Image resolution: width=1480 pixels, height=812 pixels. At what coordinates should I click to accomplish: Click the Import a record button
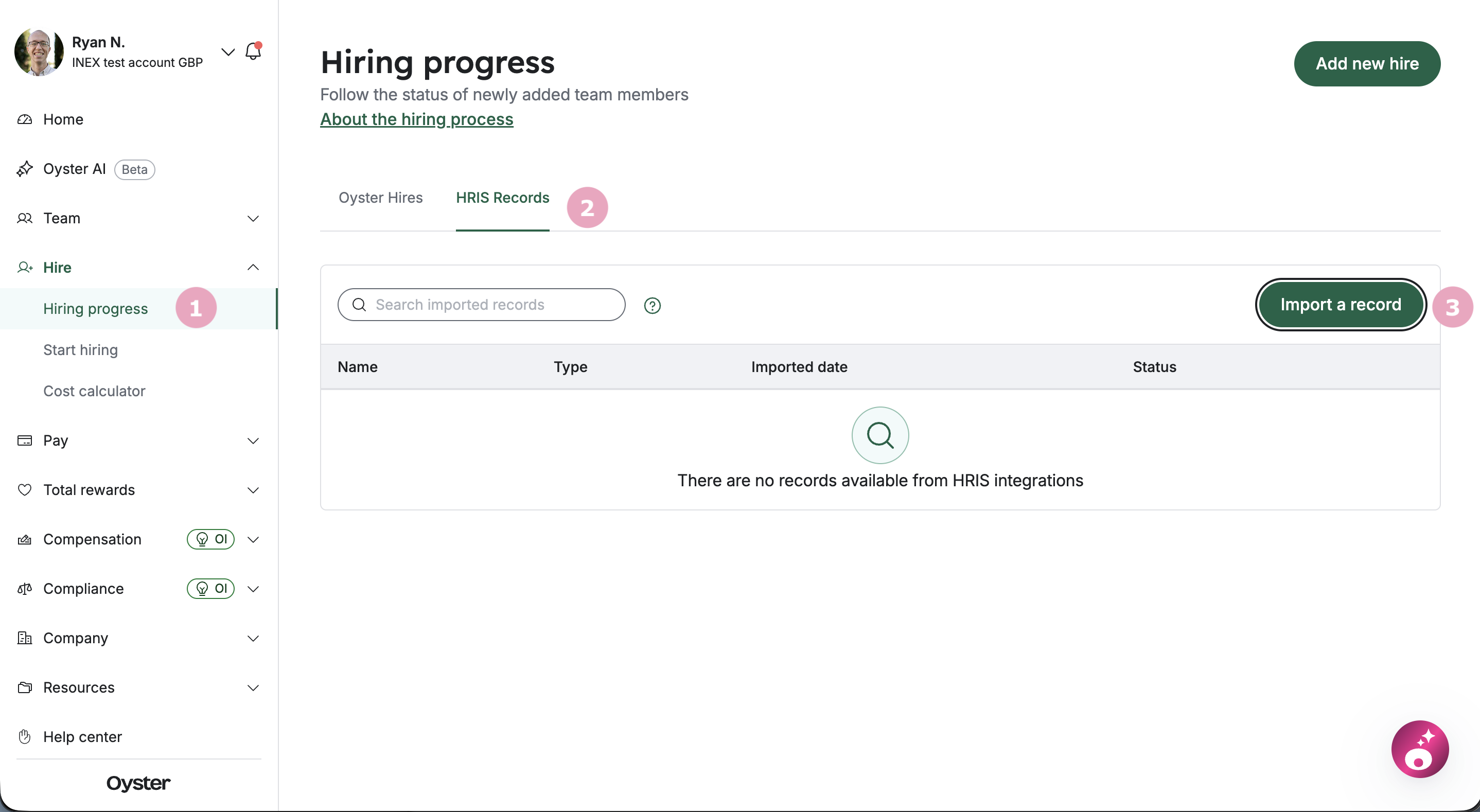tap(1341, 305)
